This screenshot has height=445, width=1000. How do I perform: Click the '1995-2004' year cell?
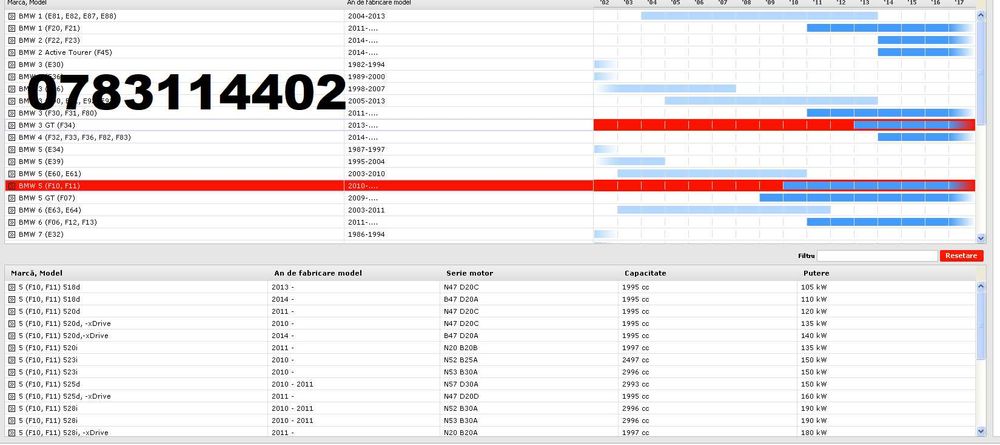point(366,161)
